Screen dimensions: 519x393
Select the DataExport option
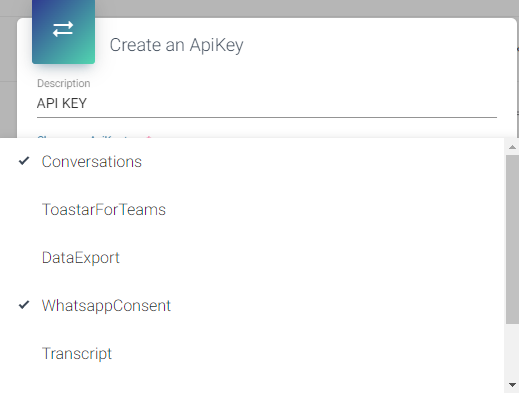[x=253, y=258]
